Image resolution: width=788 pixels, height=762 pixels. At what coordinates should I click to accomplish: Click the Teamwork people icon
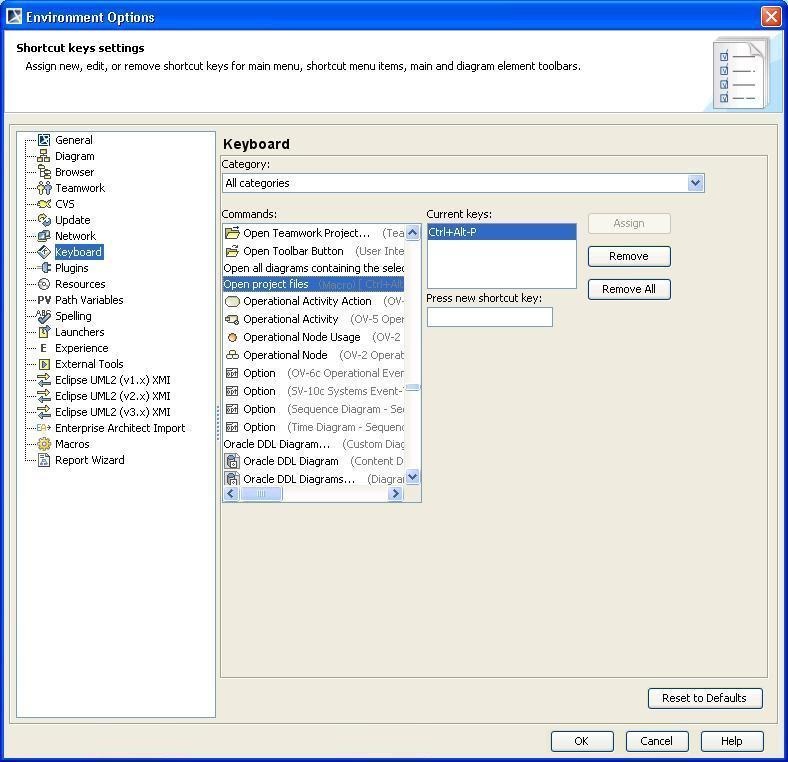click(x=44, y=188)
